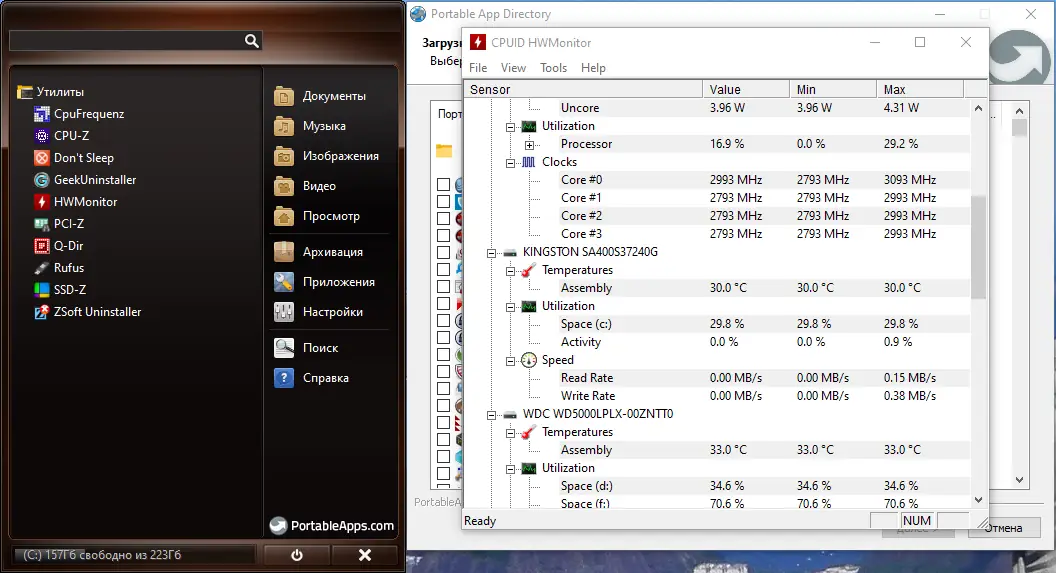Collapse KINGSTON Temperatures node
Image resolution: width=1056 pixels, height=573 pixels.
coord(510,271)
